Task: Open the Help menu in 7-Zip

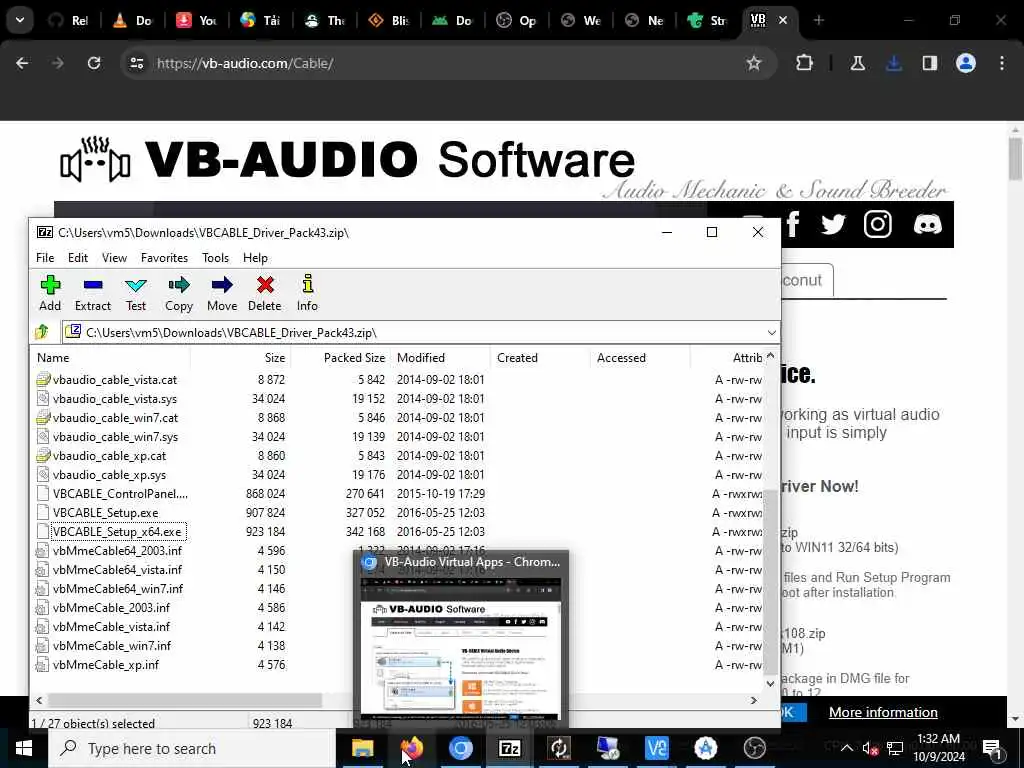Action: coord(255,258)
